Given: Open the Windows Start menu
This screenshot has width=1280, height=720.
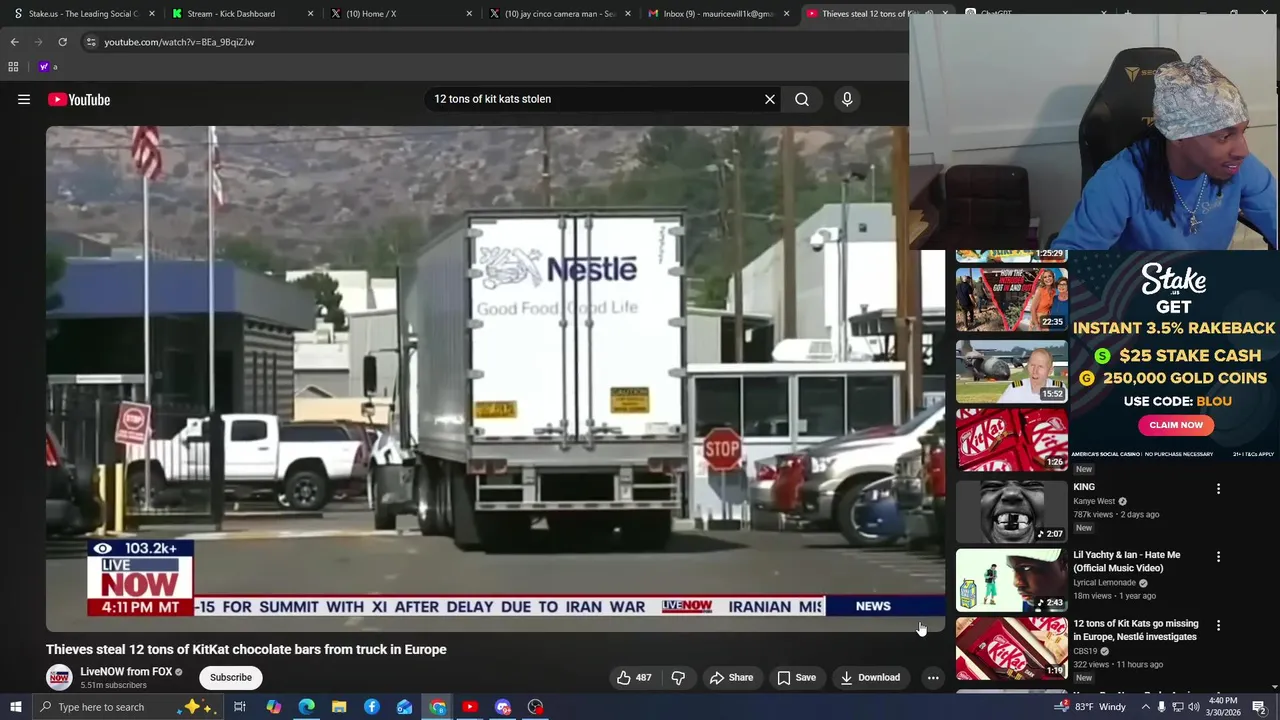Looking at the screenshot, I should tap(15, 707).
